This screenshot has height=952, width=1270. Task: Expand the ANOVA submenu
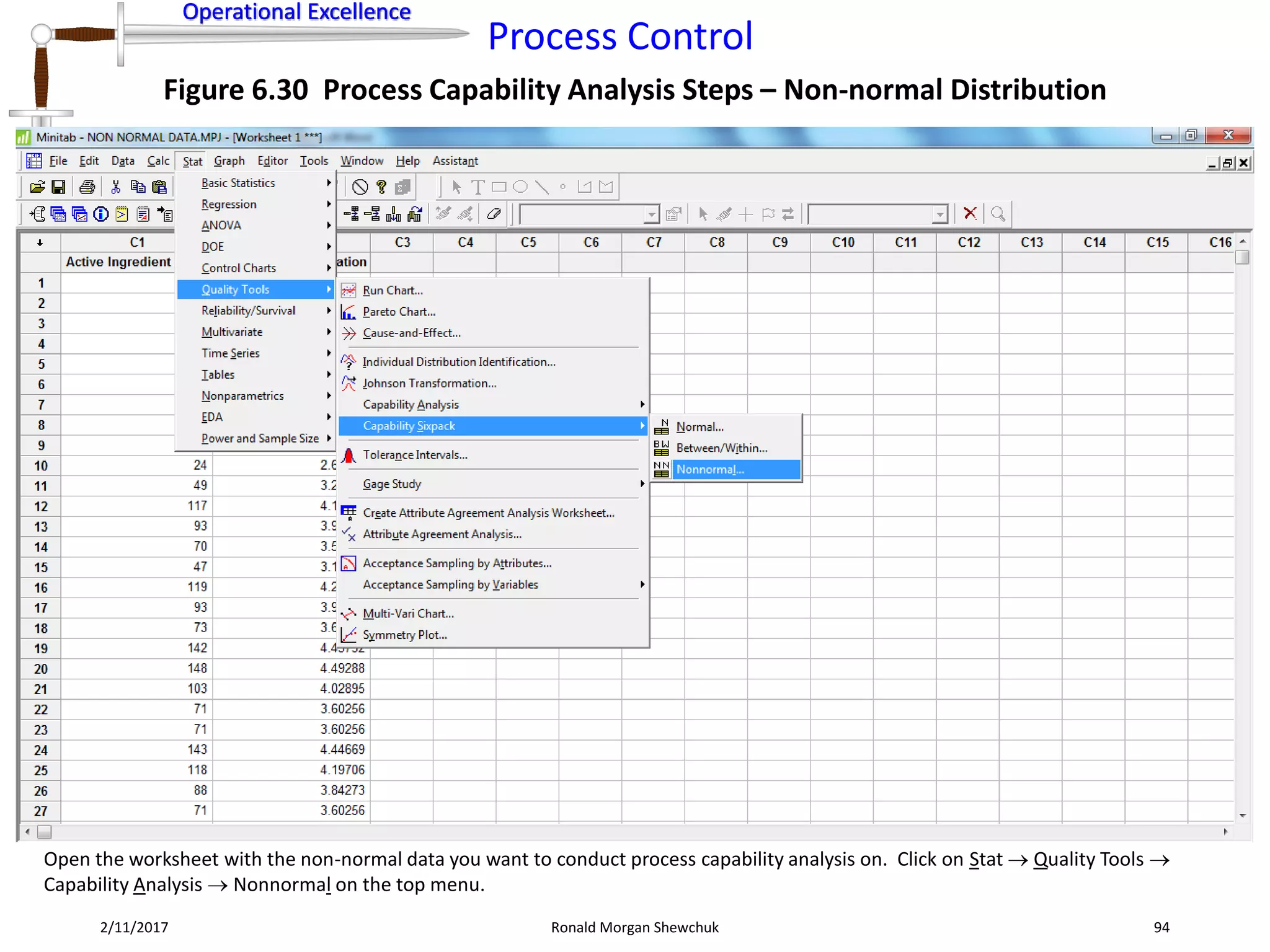tap(256, 226)
